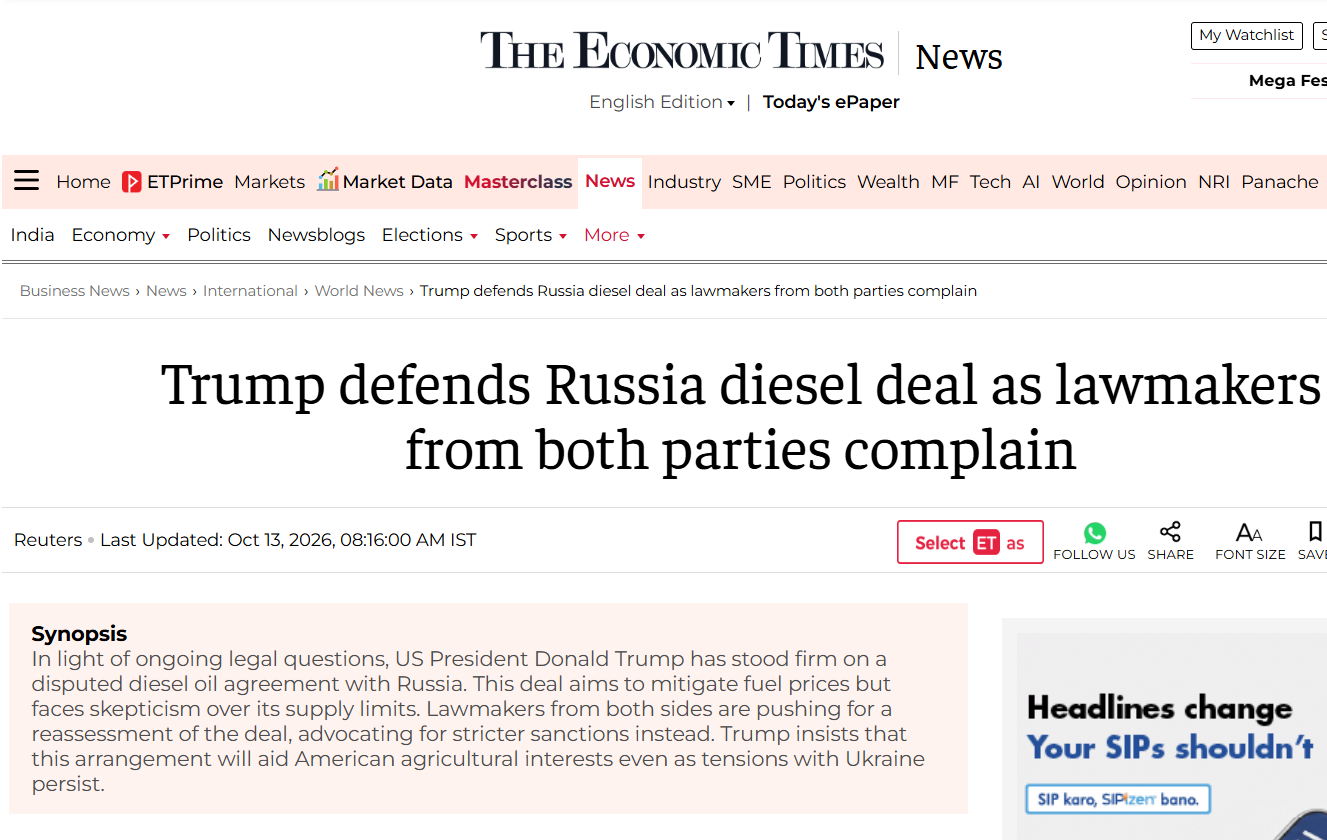This screenshot has width=1327, height=840.
Task: Expand the Sports dropdown menu
Action: point(531,235)
